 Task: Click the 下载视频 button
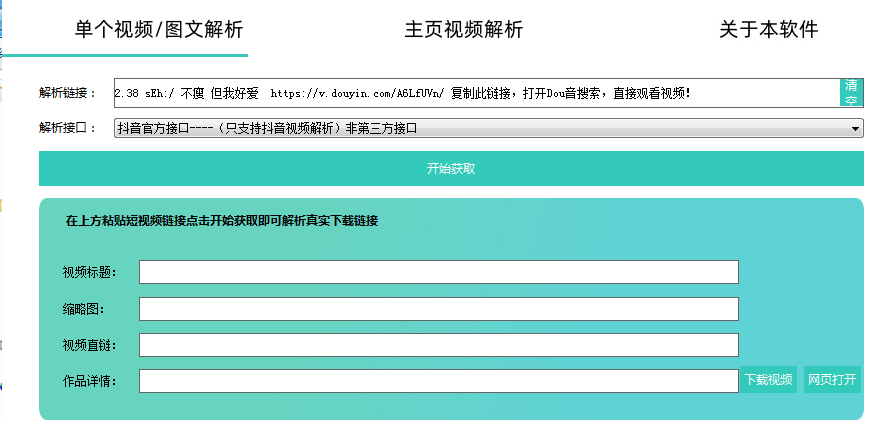[769, 380]
